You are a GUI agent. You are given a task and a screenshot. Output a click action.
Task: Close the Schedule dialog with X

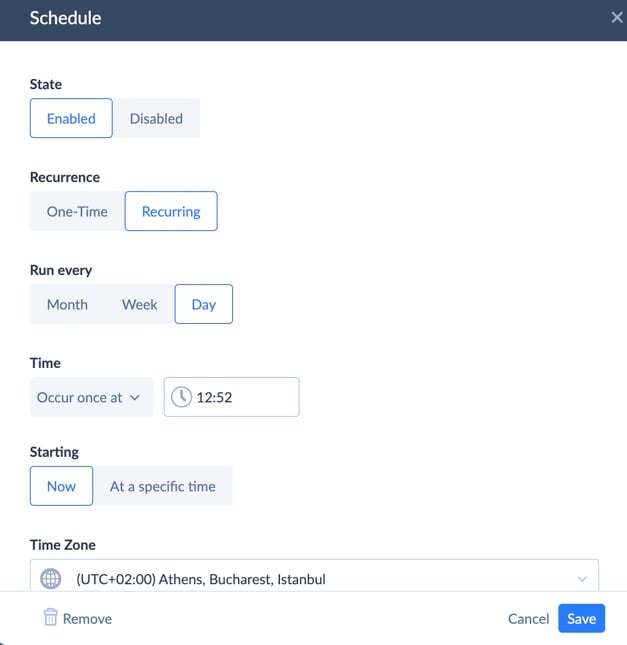617,18
